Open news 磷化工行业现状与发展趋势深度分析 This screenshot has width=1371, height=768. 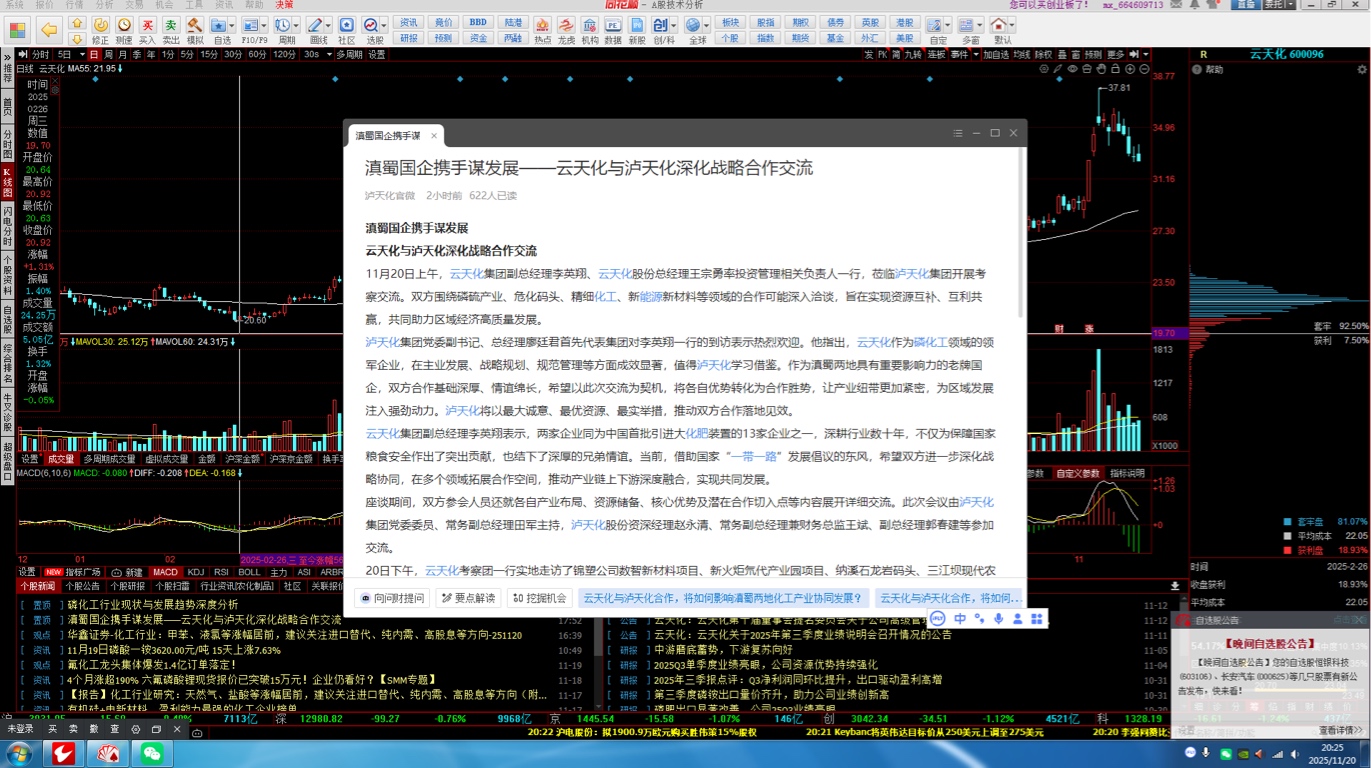tap(153, 605)
